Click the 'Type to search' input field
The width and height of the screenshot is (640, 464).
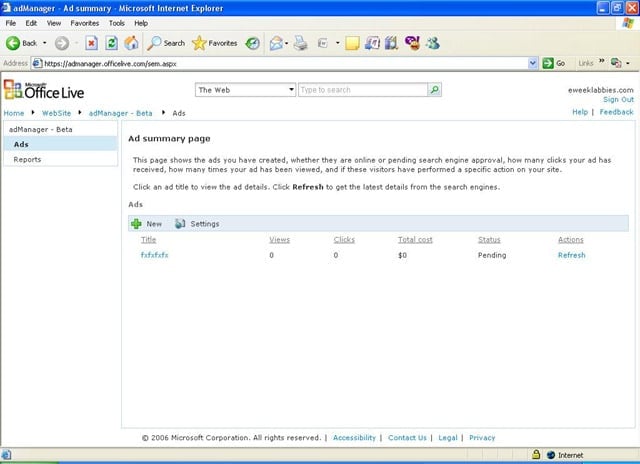click(363, 90)
